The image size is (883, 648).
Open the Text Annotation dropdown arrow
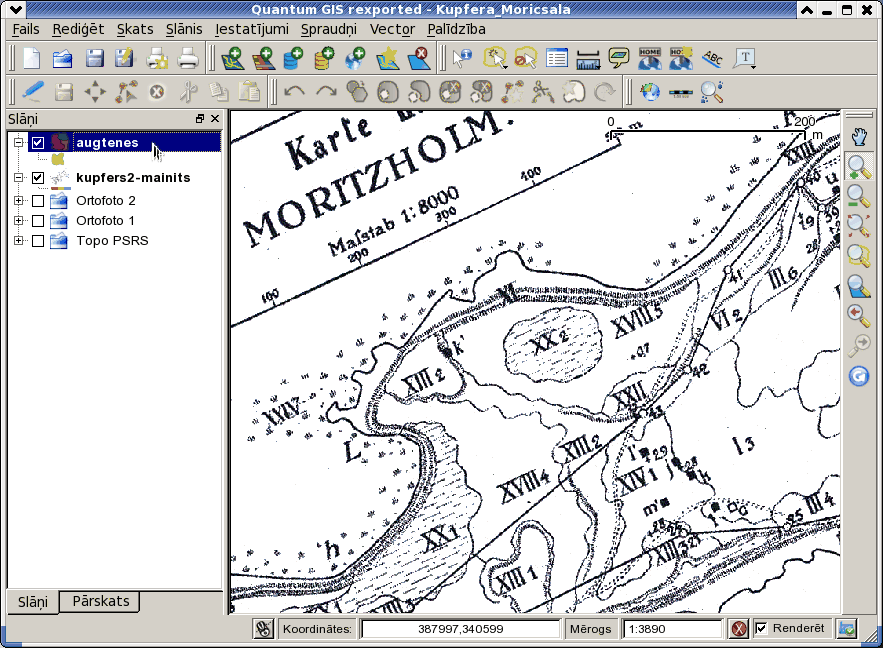point(754,67)
